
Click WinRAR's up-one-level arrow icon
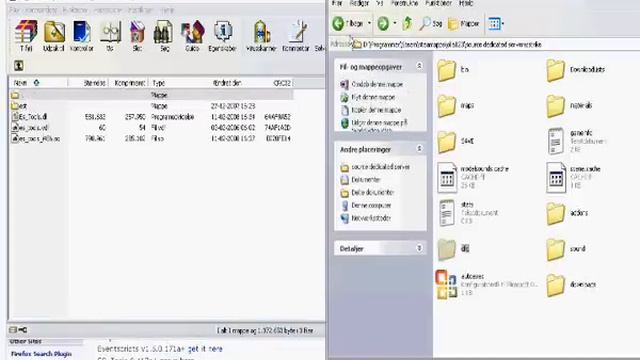[x=18, y=65]
